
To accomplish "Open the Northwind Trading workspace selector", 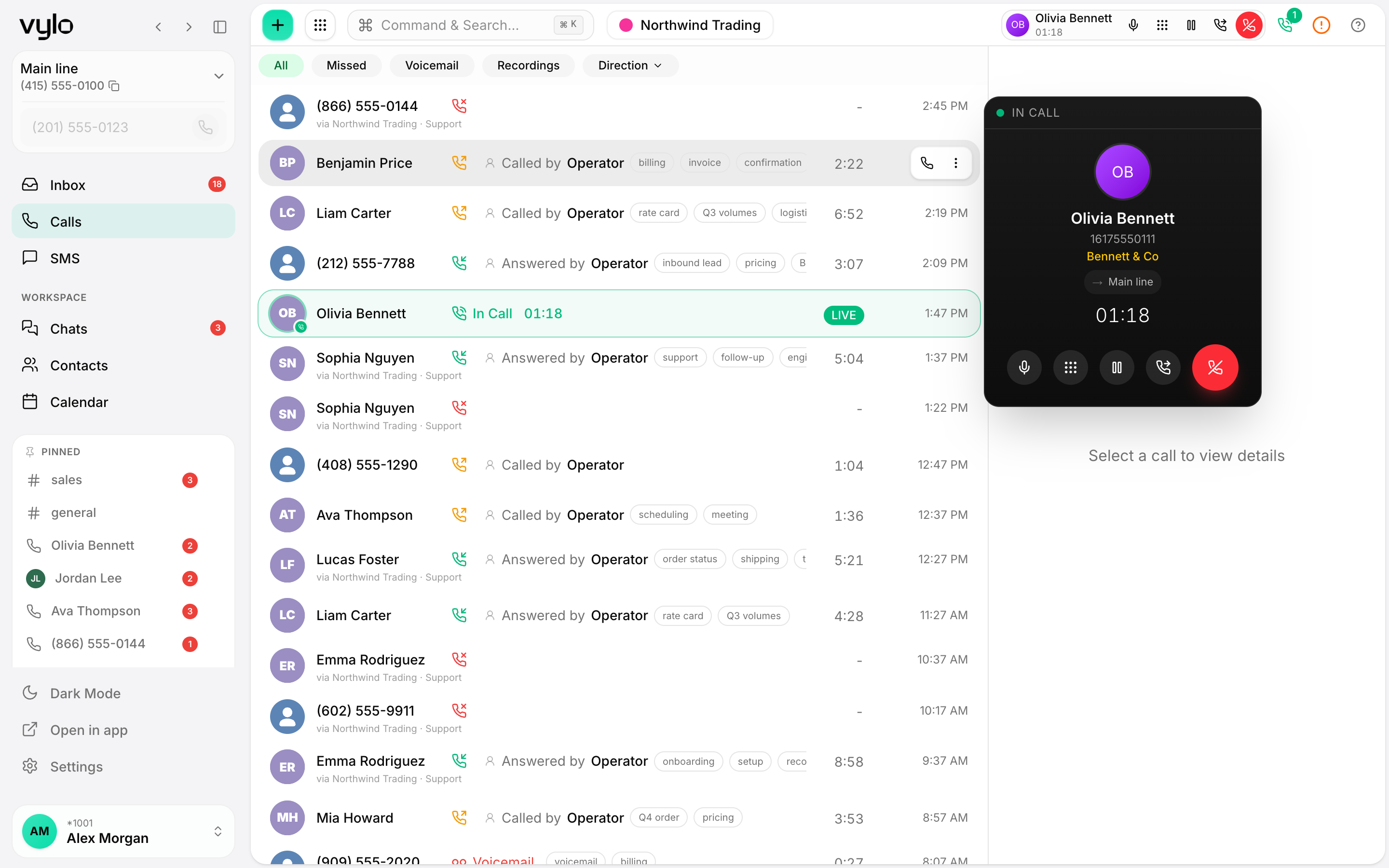I will pos(690,25).
